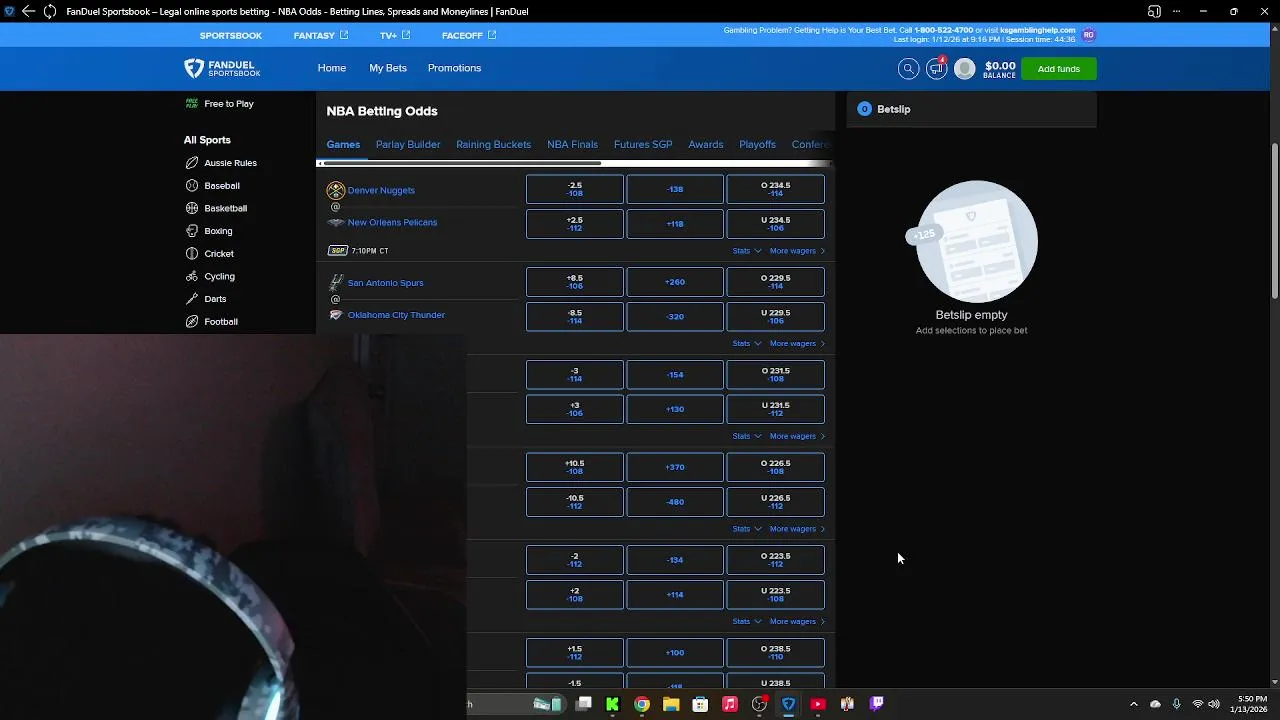The height and width of the screenshot is (720, 1280).
Task: Select Spurs +260 moneyline
Action: (x=675, y=282)
